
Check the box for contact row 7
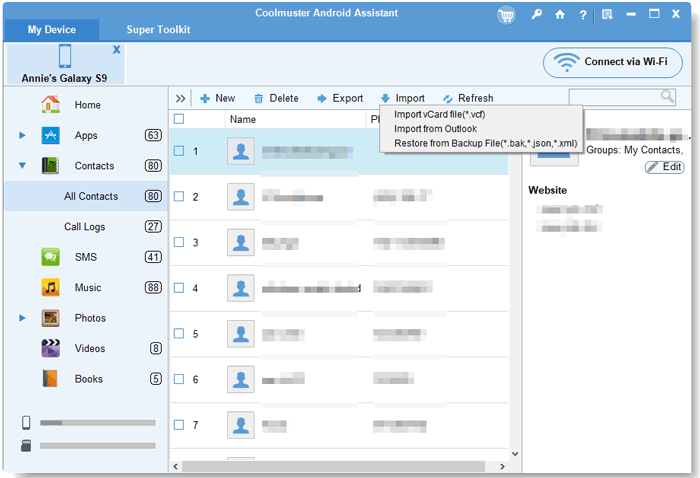pyautogui.click(x=179, y=424)
